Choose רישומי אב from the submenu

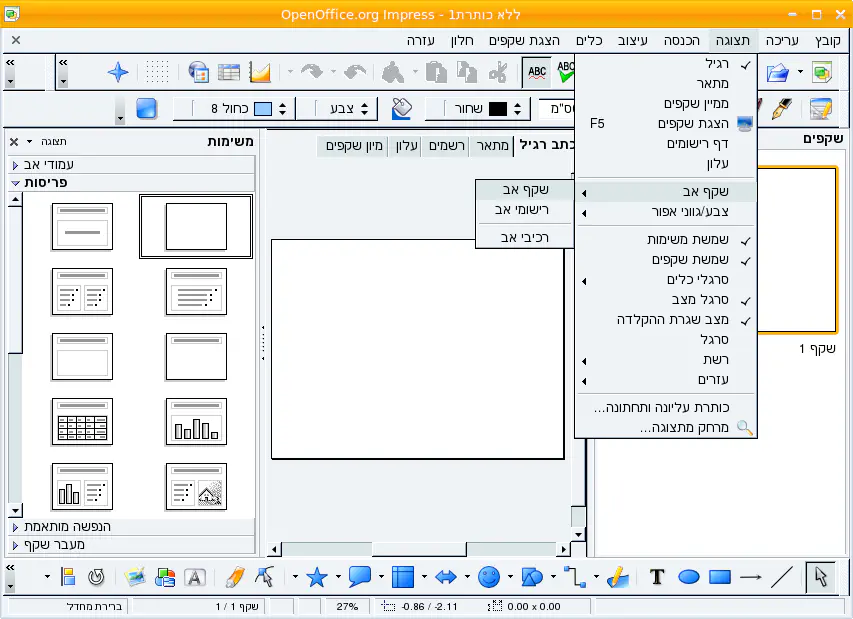tap(522, 210)
